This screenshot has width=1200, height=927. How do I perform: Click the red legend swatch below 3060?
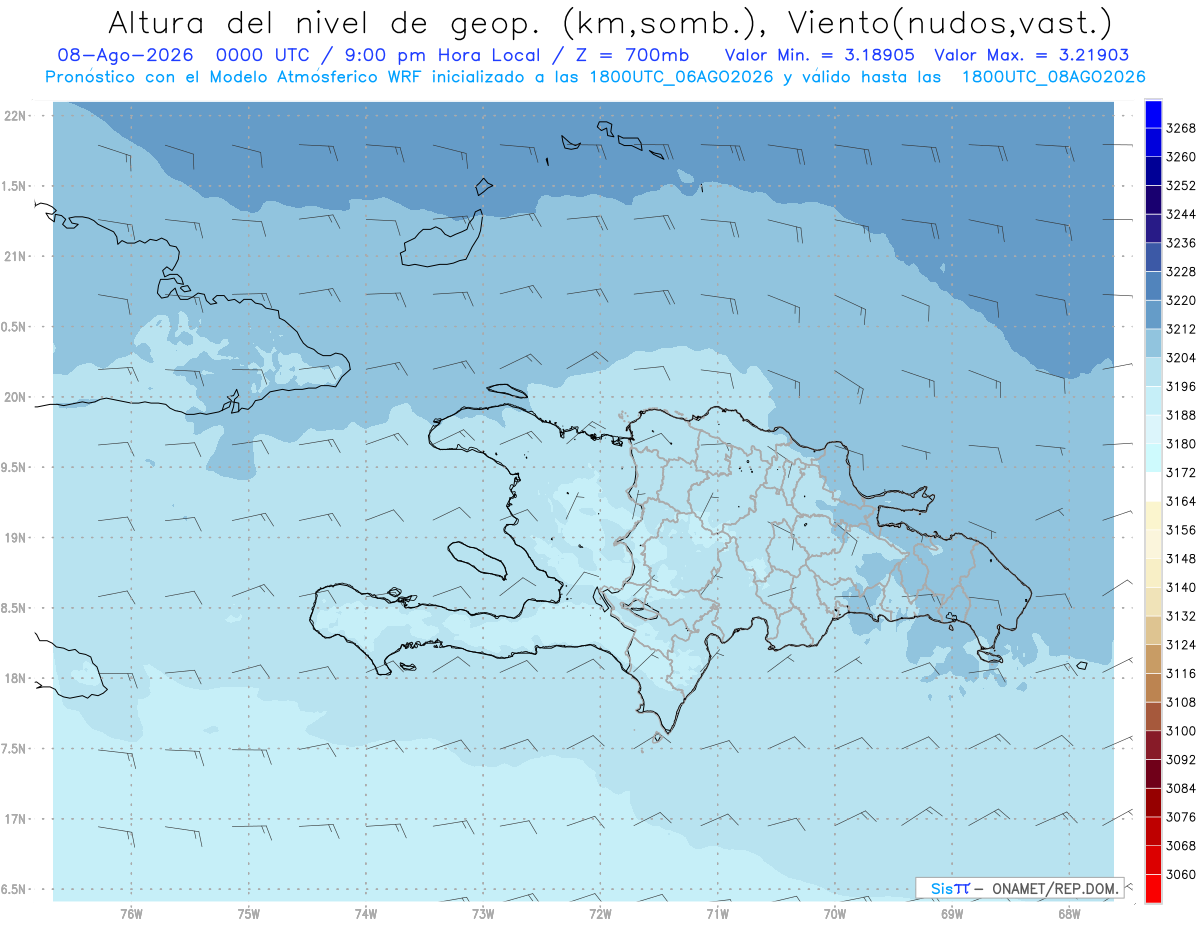1152,888
